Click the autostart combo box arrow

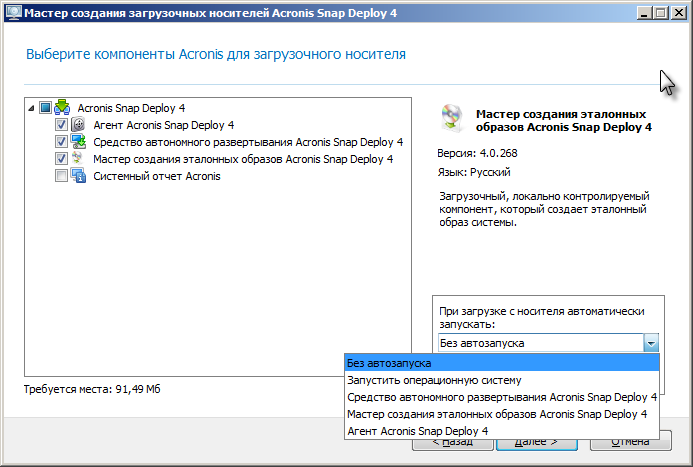coord(651,343)
